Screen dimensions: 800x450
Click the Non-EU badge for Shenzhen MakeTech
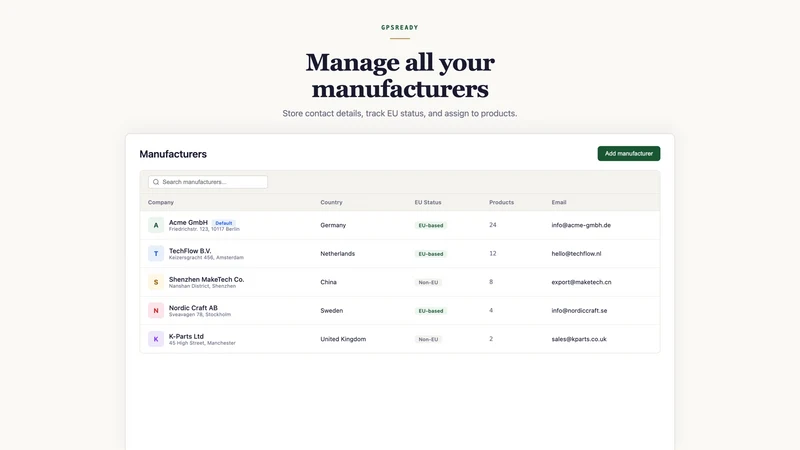(x=428, y=282)
